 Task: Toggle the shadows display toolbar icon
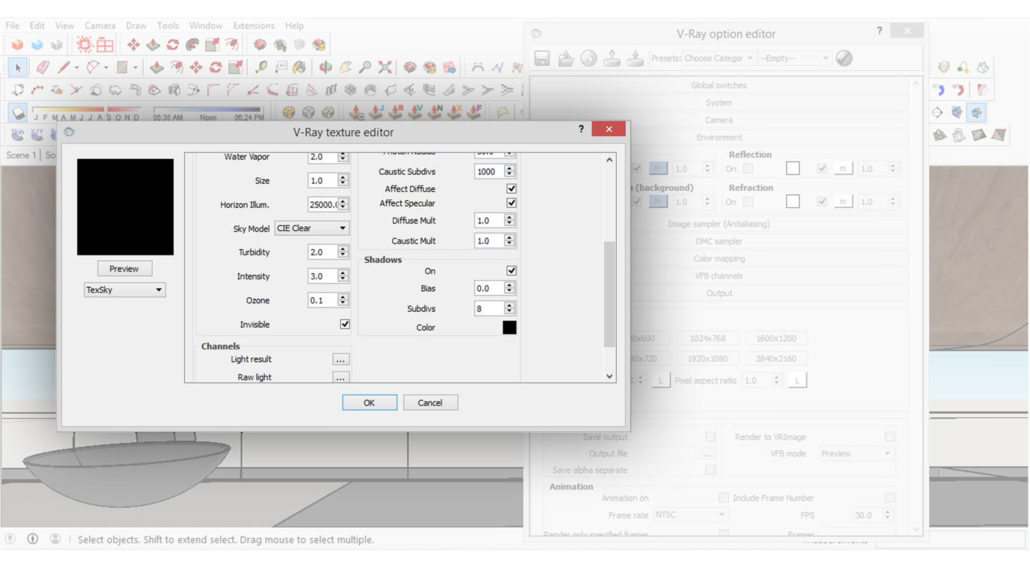point(18,113)
